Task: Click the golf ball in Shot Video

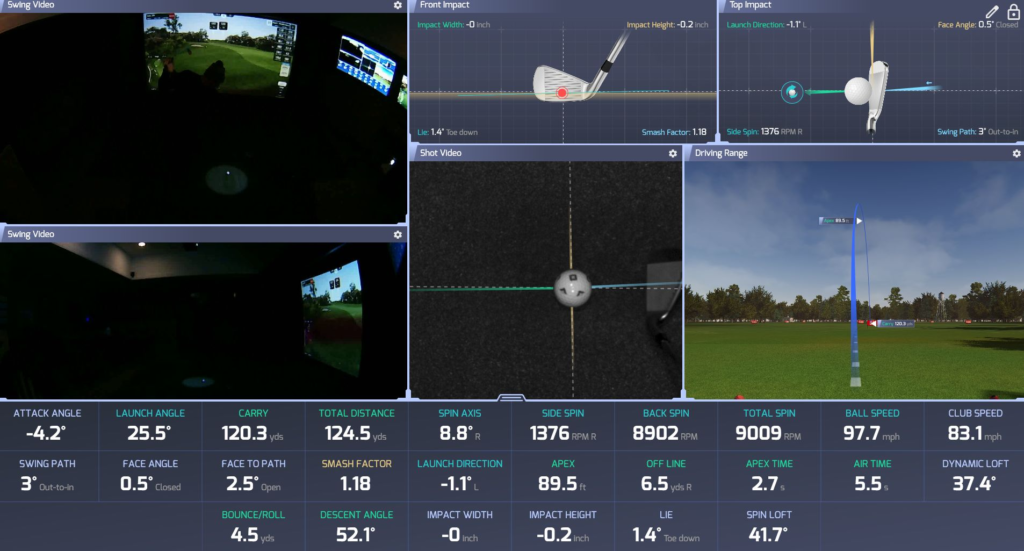Action: (573, 288)
